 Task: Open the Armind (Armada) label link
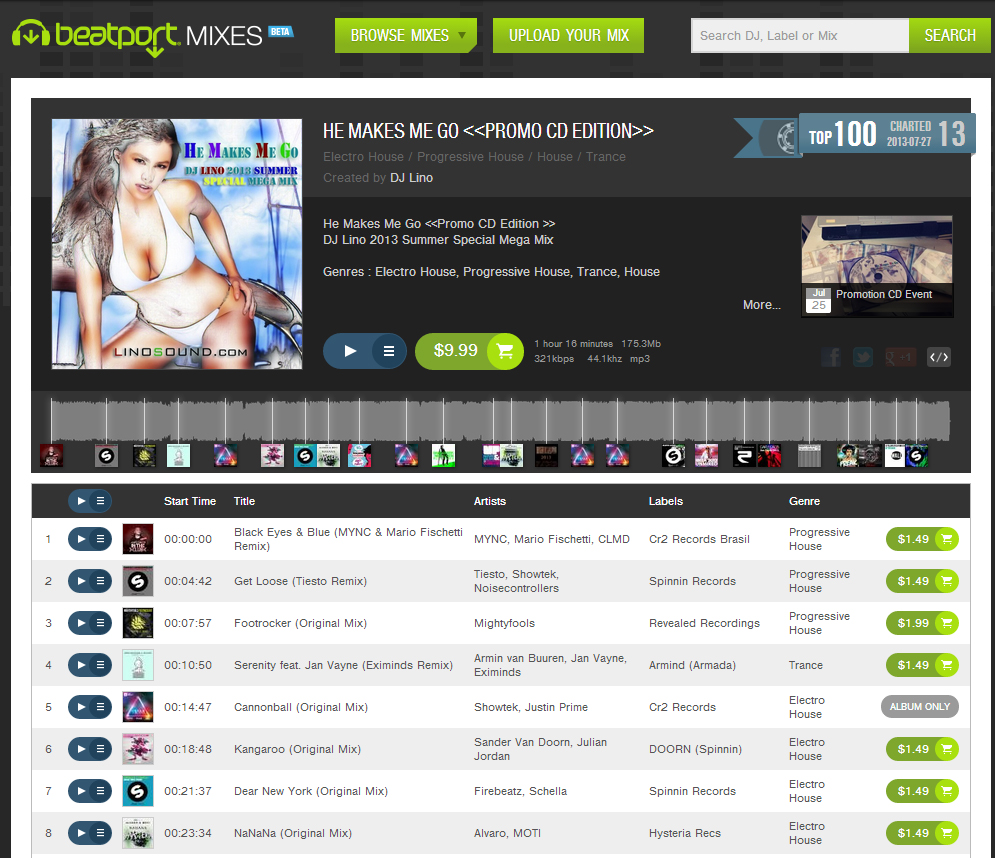point(692,665)
